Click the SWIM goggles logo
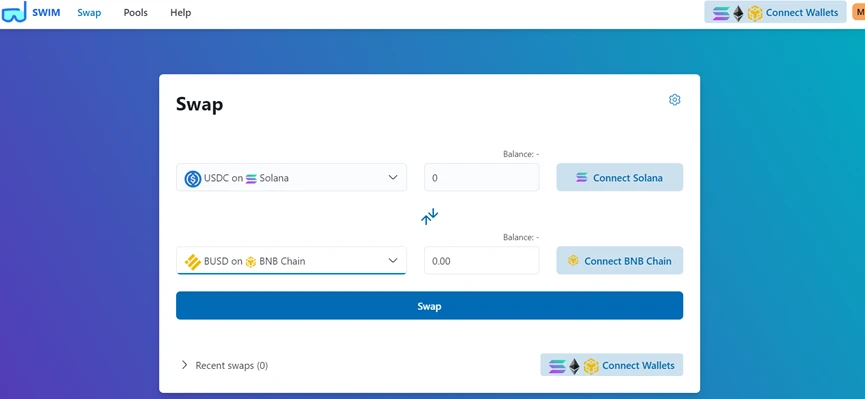This screenshot has height=399, width=865. coord(14,12)
